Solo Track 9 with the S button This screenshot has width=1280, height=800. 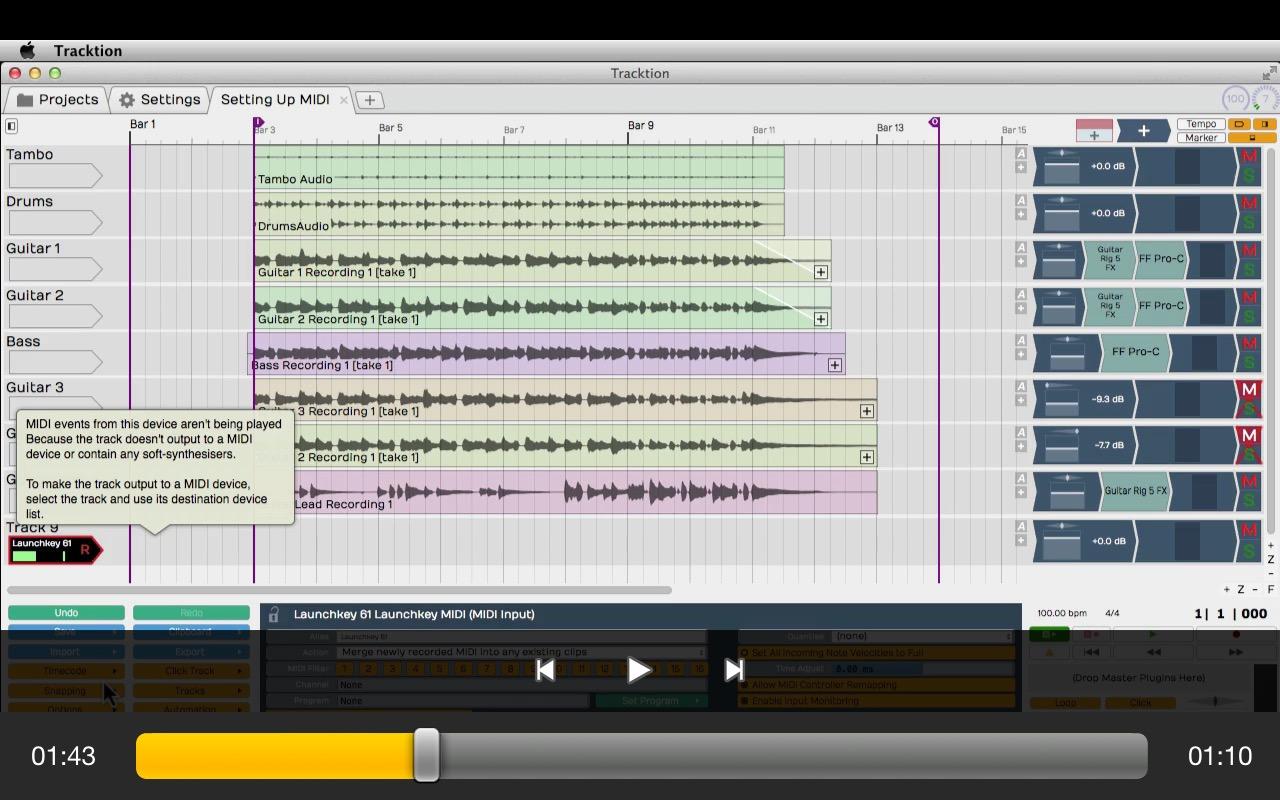pyautogui.click(x=1248, y=550)
